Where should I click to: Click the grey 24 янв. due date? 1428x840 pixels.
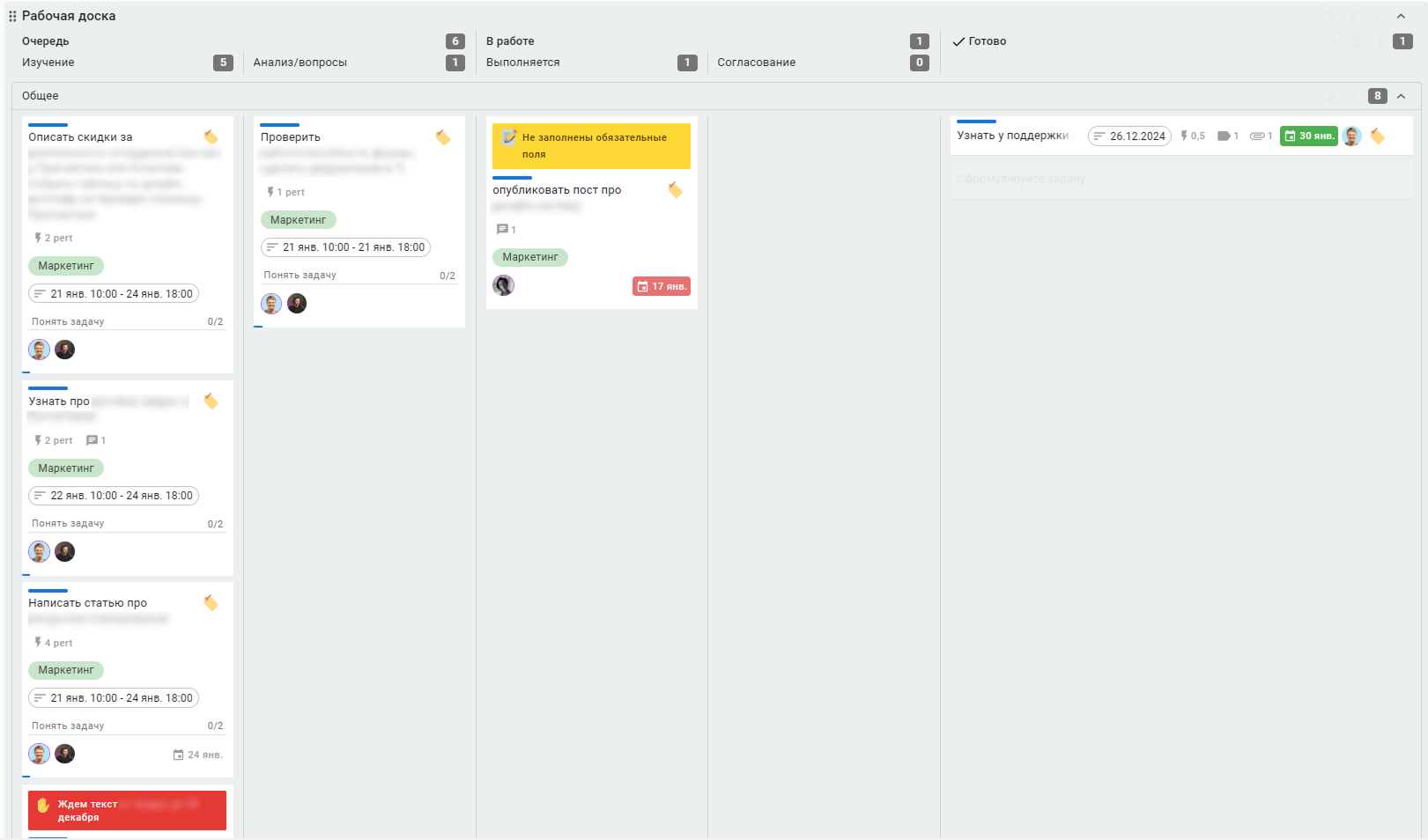click(x=198, y=755)
